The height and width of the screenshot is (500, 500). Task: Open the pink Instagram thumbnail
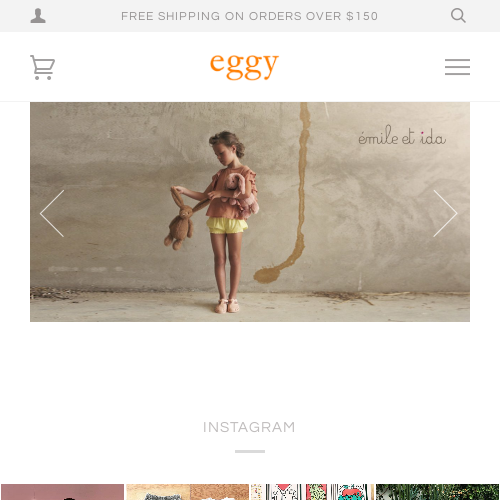62,492
